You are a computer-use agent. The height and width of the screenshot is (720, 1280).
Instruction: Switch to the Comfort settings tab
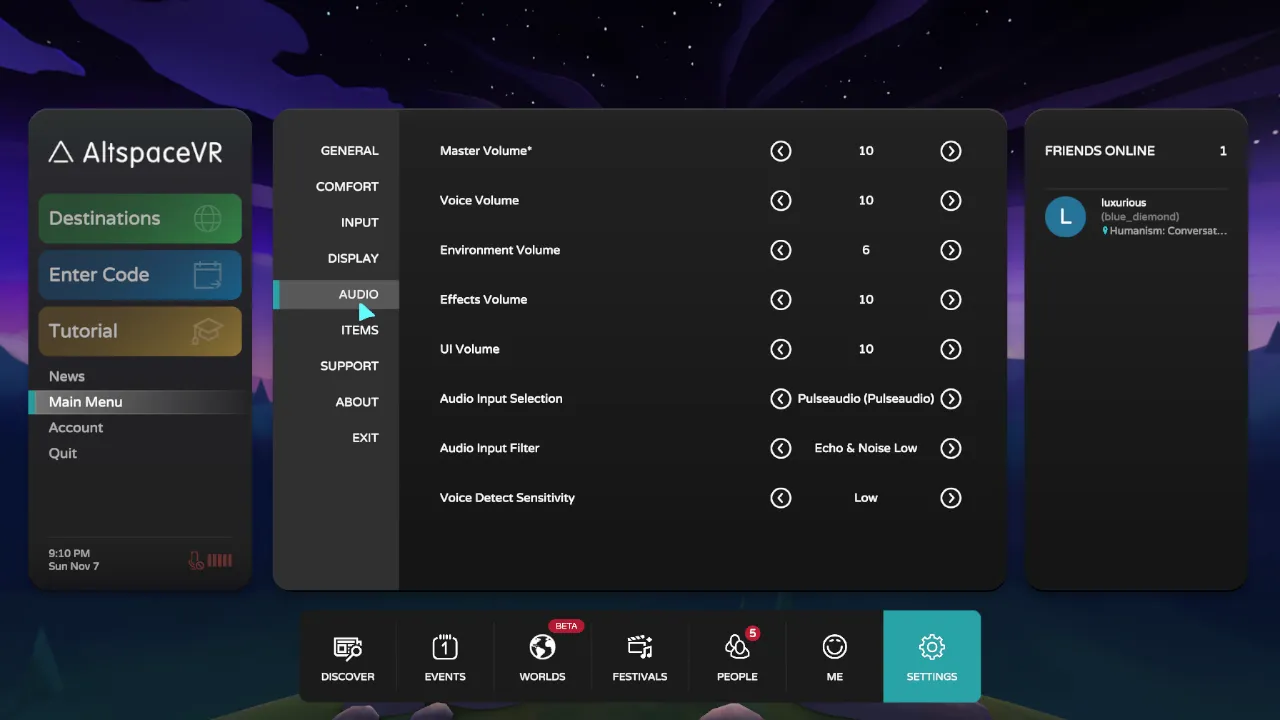tap(347, 187)
